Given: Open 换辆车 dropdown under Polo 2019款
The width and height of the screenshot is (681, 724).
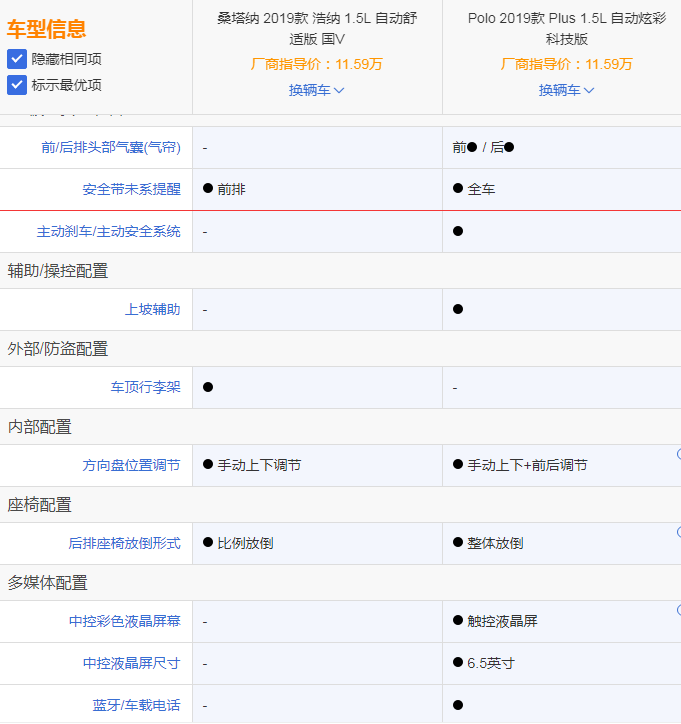Looking at the screenshot, I should click(x=566, y=90).
